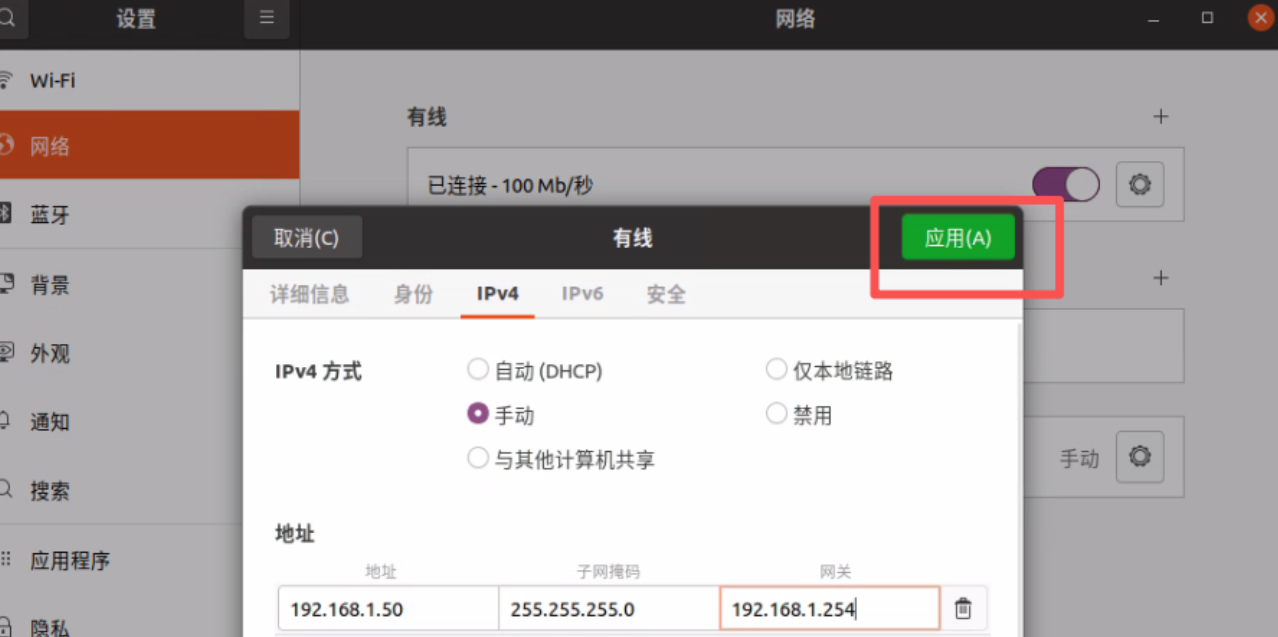This screenshot has width=1278, height=637.
Task: Click the gateway field 192.168.1.254
Action: coord(828,609)
